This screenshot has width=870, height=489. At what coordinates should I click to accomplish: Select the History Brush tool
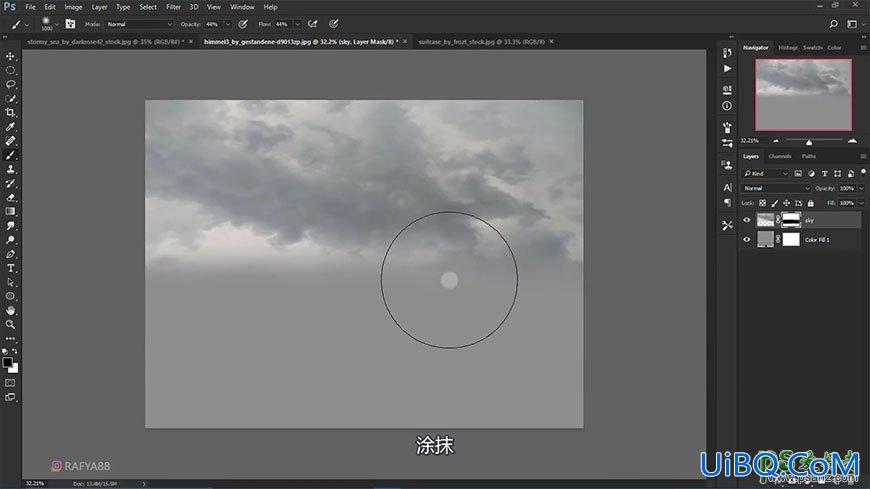tap(10, 183)
